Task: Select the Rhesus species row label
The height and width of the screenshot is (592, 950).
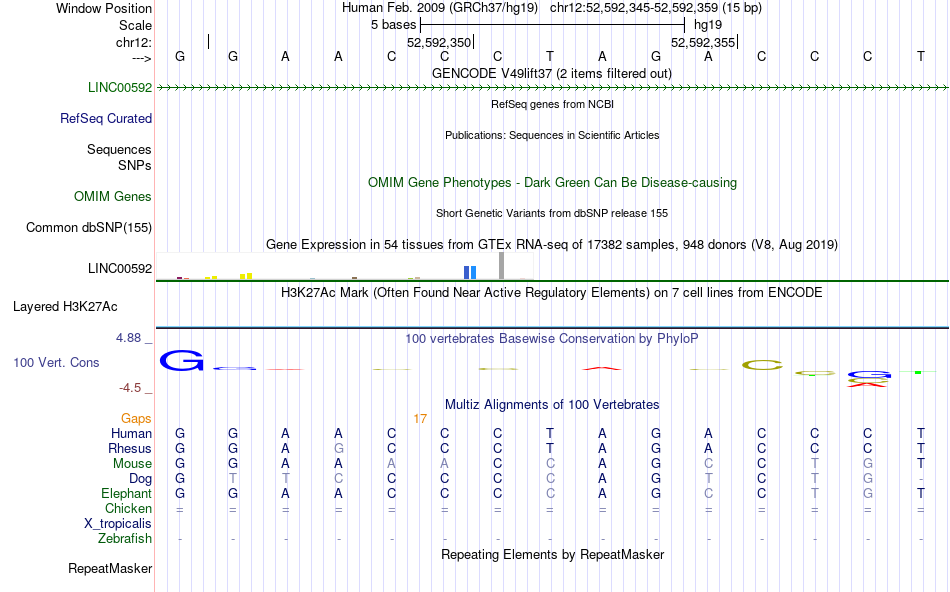Action: click(x=130, y=449)
